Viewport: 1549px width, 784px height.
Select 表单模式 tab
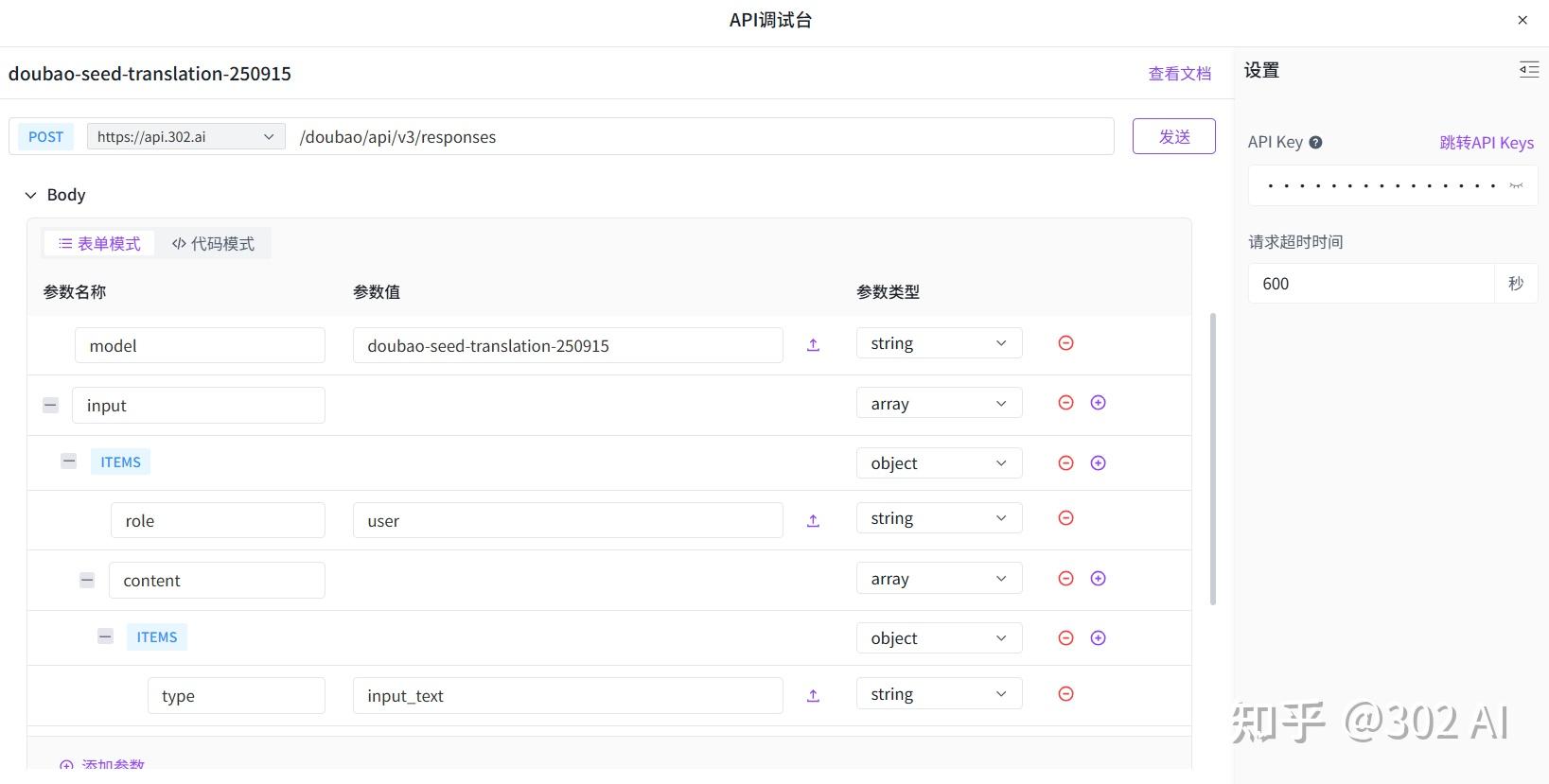(x=99, y=244)
